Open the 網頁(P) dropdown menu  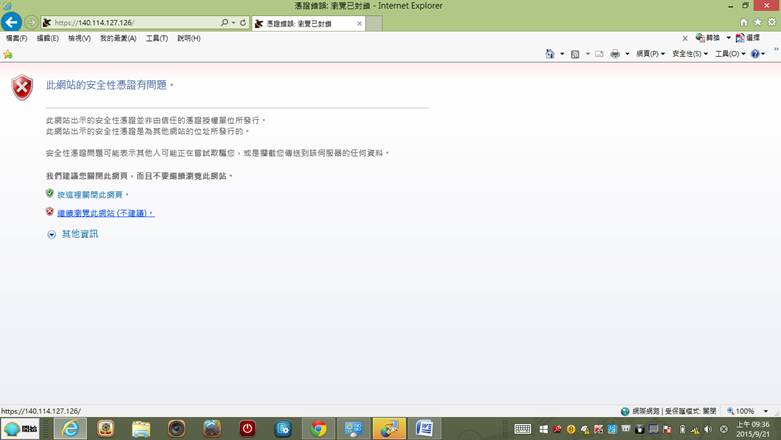pyautogui.click(x=650, y=54)
